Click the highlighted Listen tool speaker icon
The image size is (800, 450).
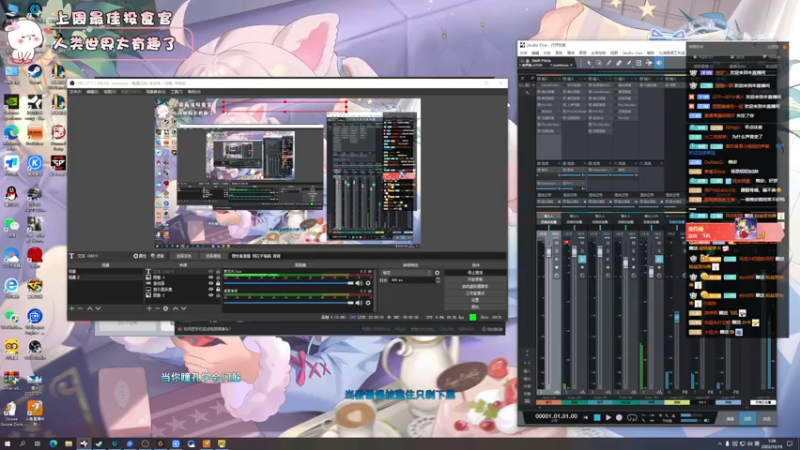coord(659,63)
